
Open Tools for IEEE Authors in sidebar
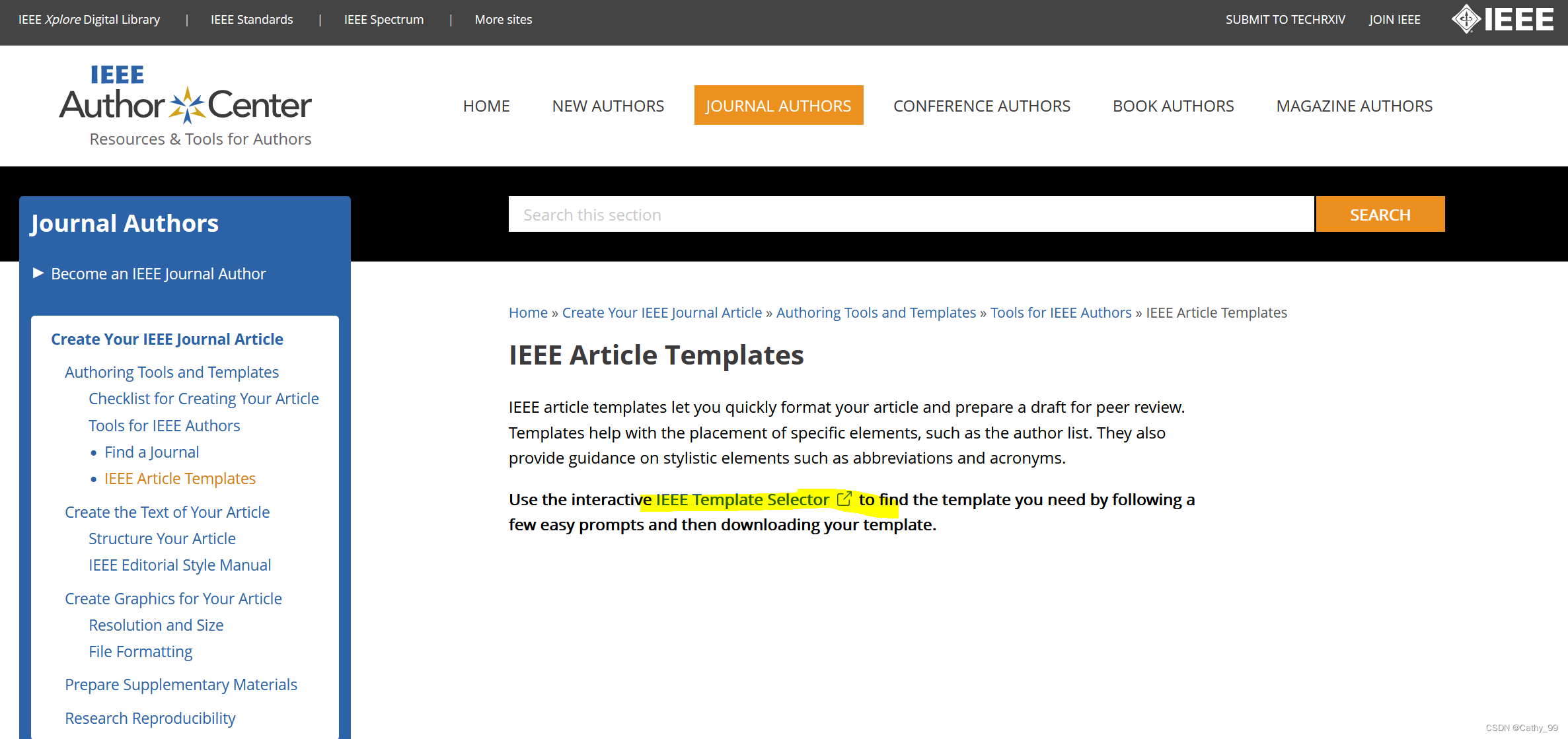coord(165,425)
